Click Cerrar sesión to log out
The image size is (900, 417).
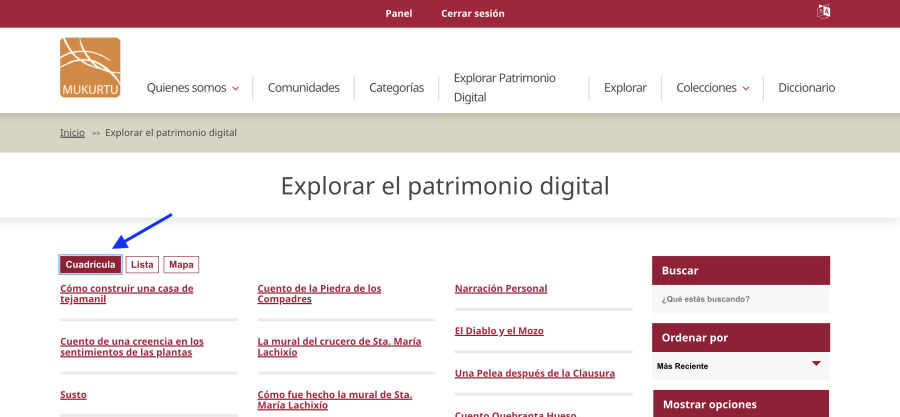[x=472, y=13]
